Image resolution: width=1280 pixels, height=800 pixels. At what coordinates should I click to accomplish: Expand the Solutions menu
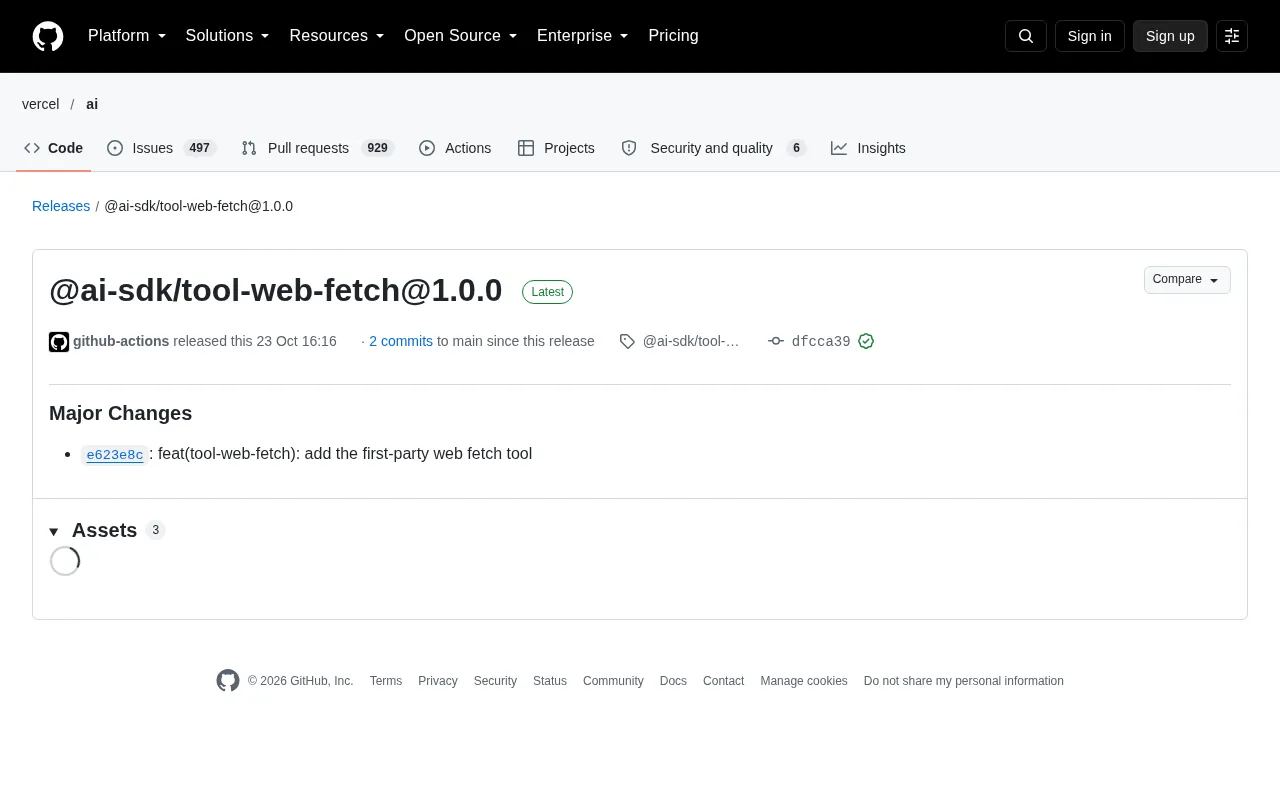pos(227,36)
